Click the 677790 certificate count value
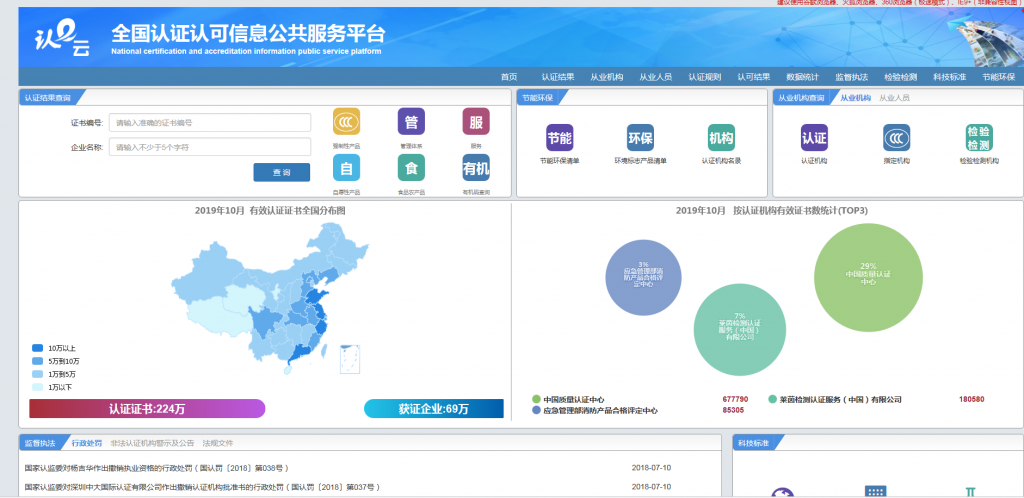 (x=735, y=399)
